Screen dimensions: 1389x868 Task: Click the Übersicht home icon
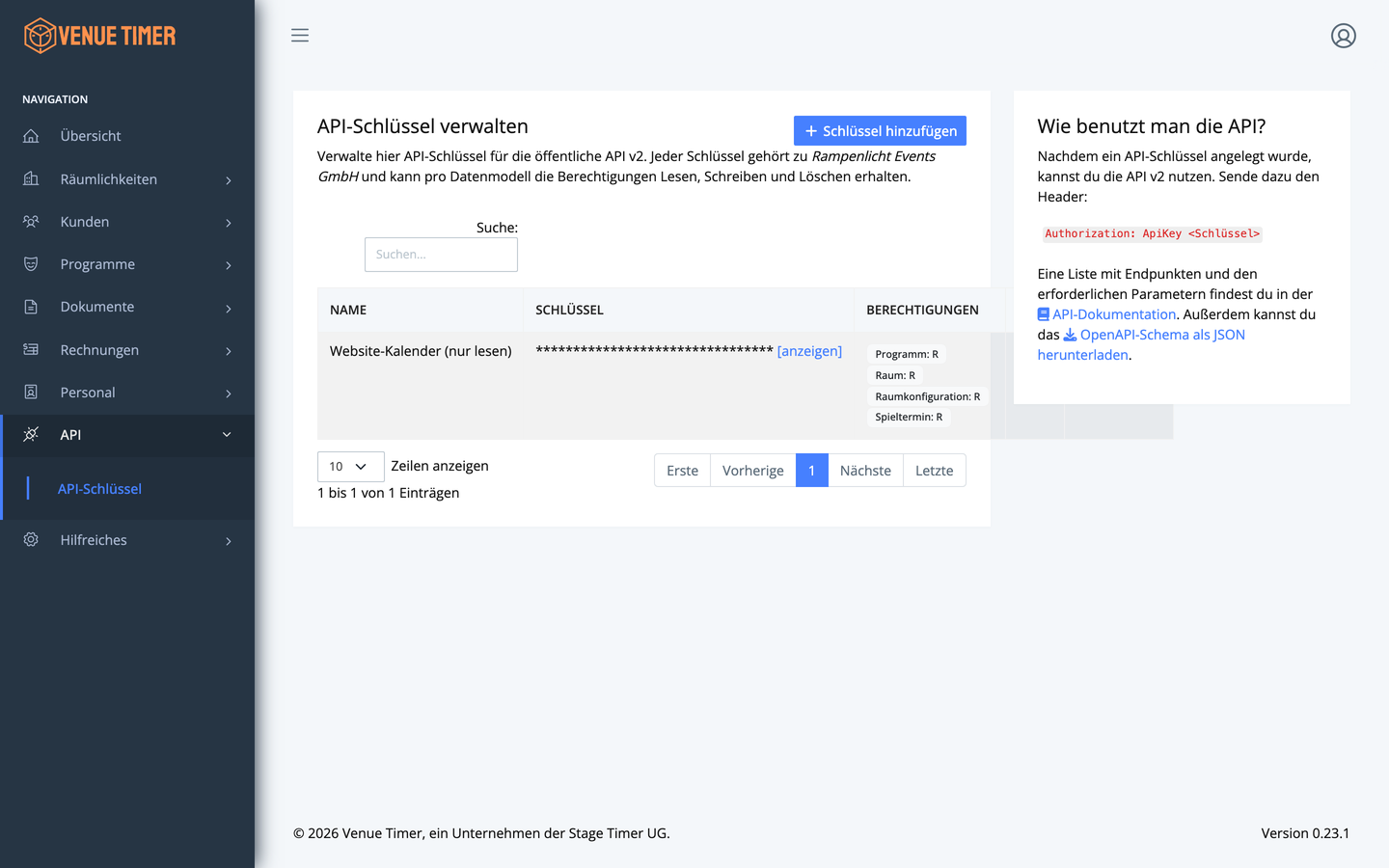click(31, 136)
